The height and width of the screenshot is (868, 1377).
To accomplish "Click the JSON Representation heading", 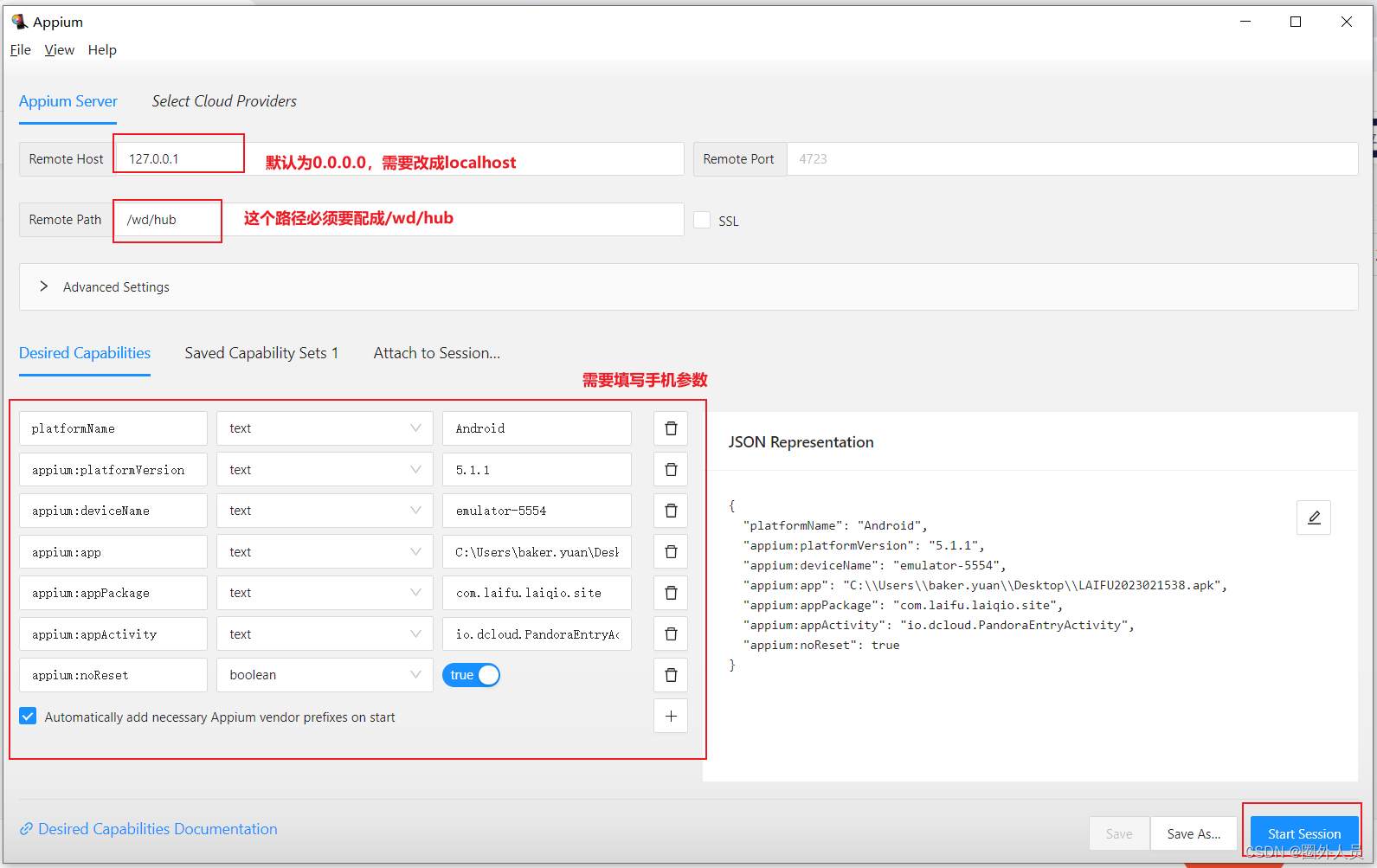I will (801, 442).
